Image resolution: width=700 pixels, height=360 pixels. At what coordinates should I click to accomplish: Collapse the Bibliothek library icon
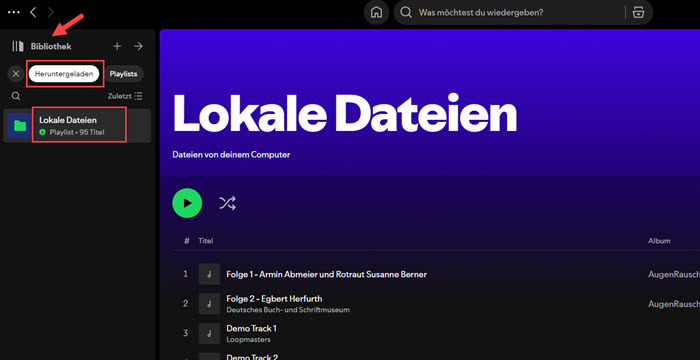point(18,46)
